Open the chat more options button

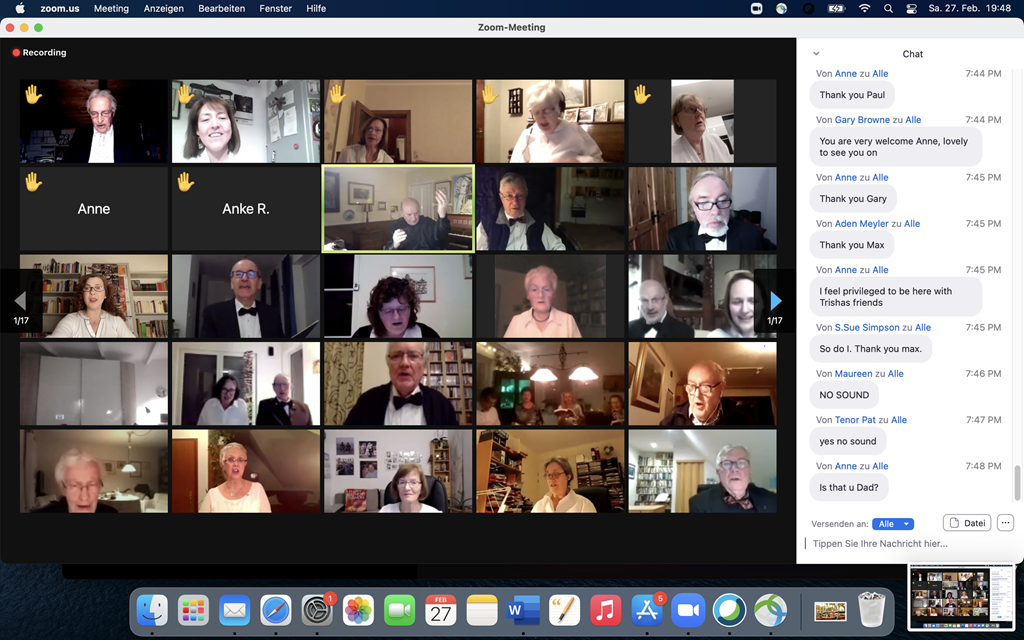(1005, 523)
